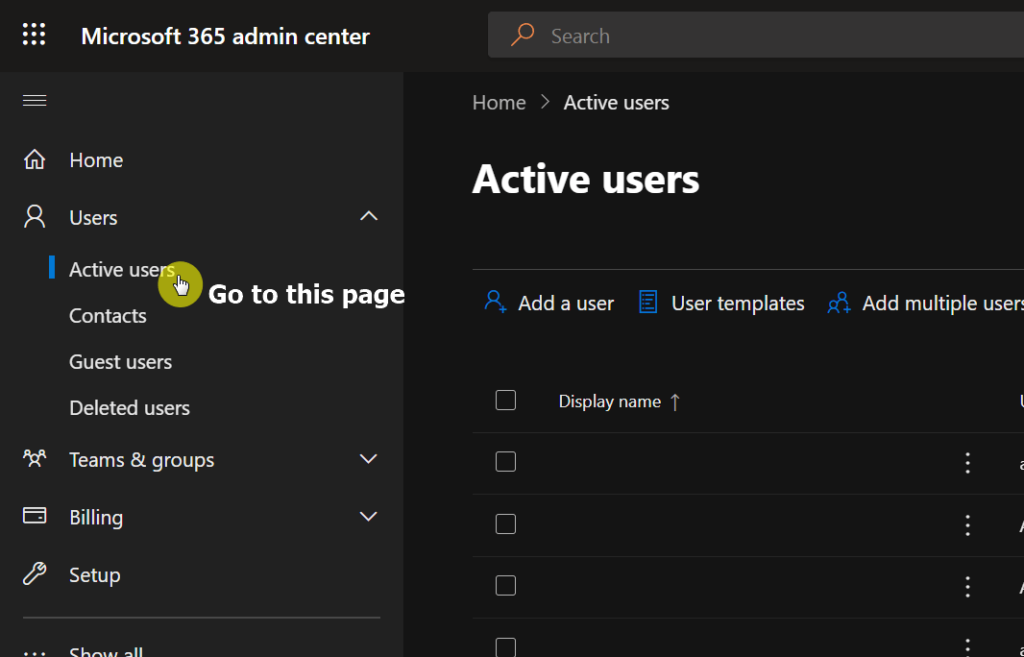Click the search magnifier icon
Image resolution: width=1024 pixels, height=657 pixels.
522,35
